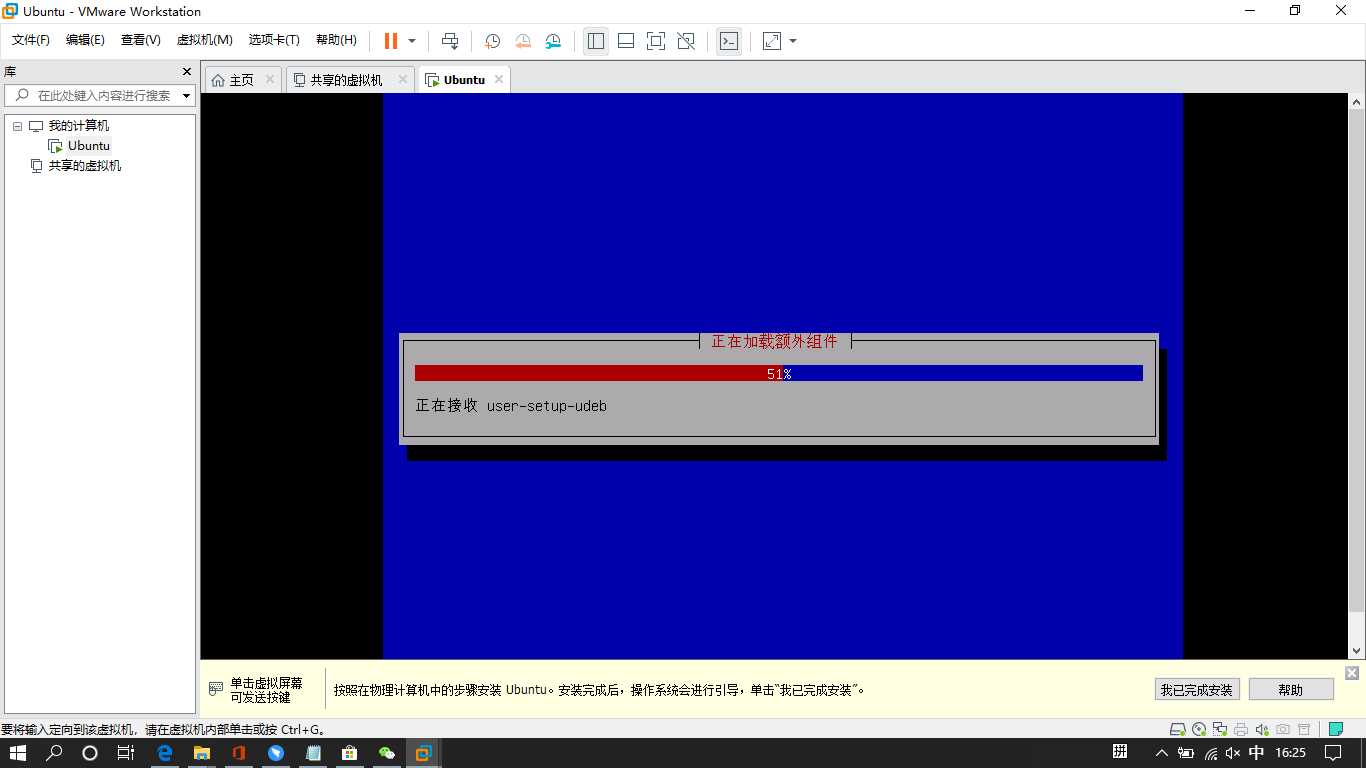Collapse the 我的计算机 tree node
Image resolution: width=1366 pixels, height=768 pixels.
click(17, 126)
